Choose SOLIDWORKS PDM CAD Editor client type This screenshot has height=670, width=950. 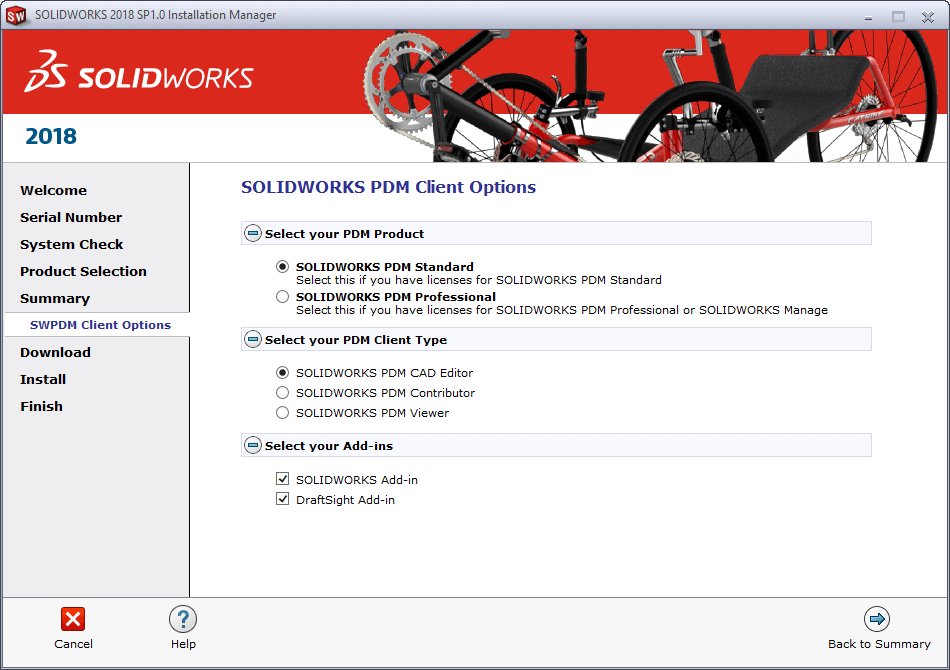(282, 373)
